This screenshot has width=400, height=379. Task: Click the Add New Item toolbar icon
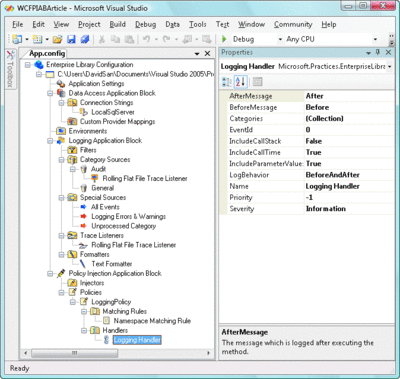click(37, 39)
